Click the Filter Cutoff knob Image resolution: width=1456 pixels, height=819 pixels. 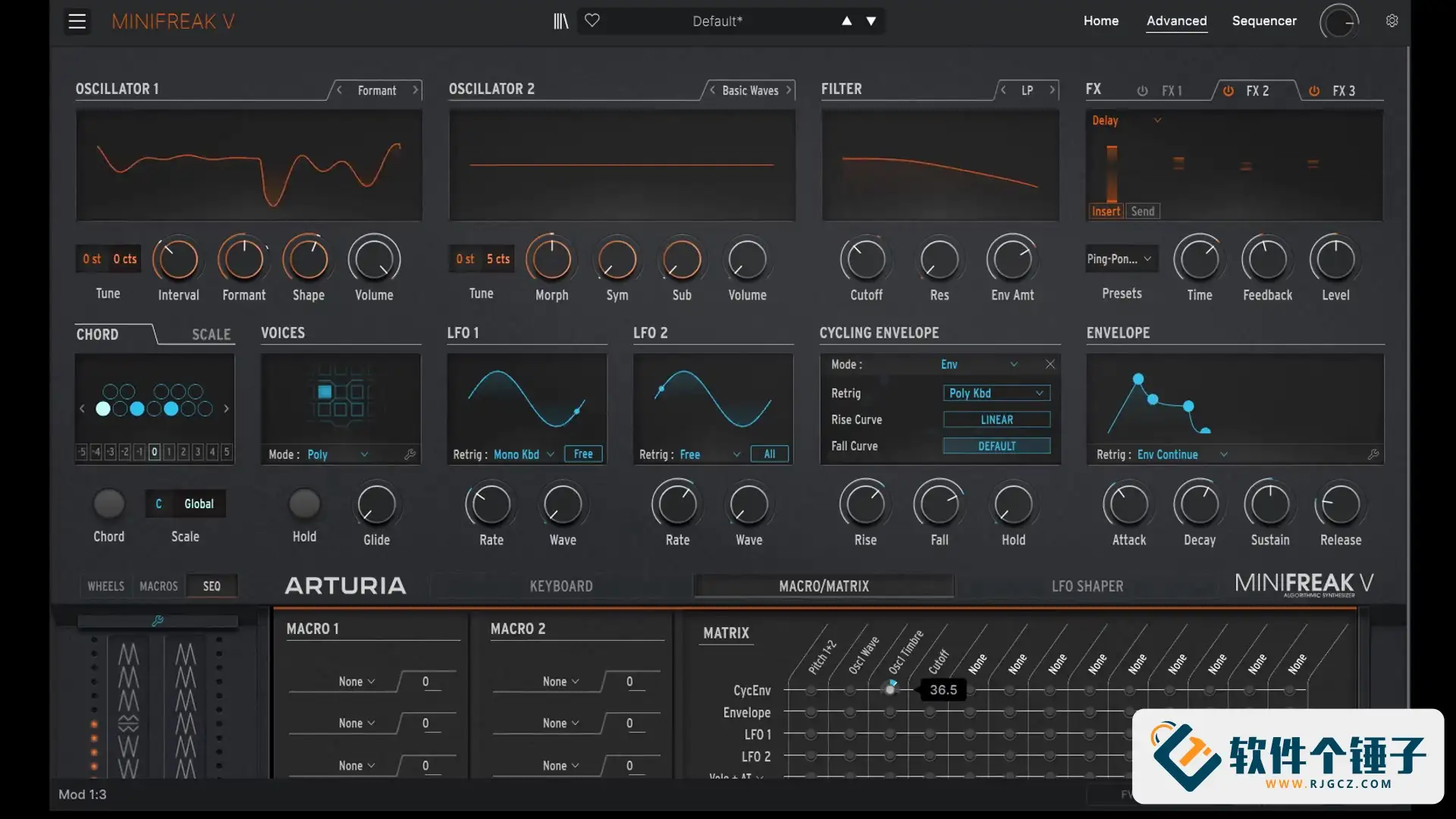coord(865,259)
